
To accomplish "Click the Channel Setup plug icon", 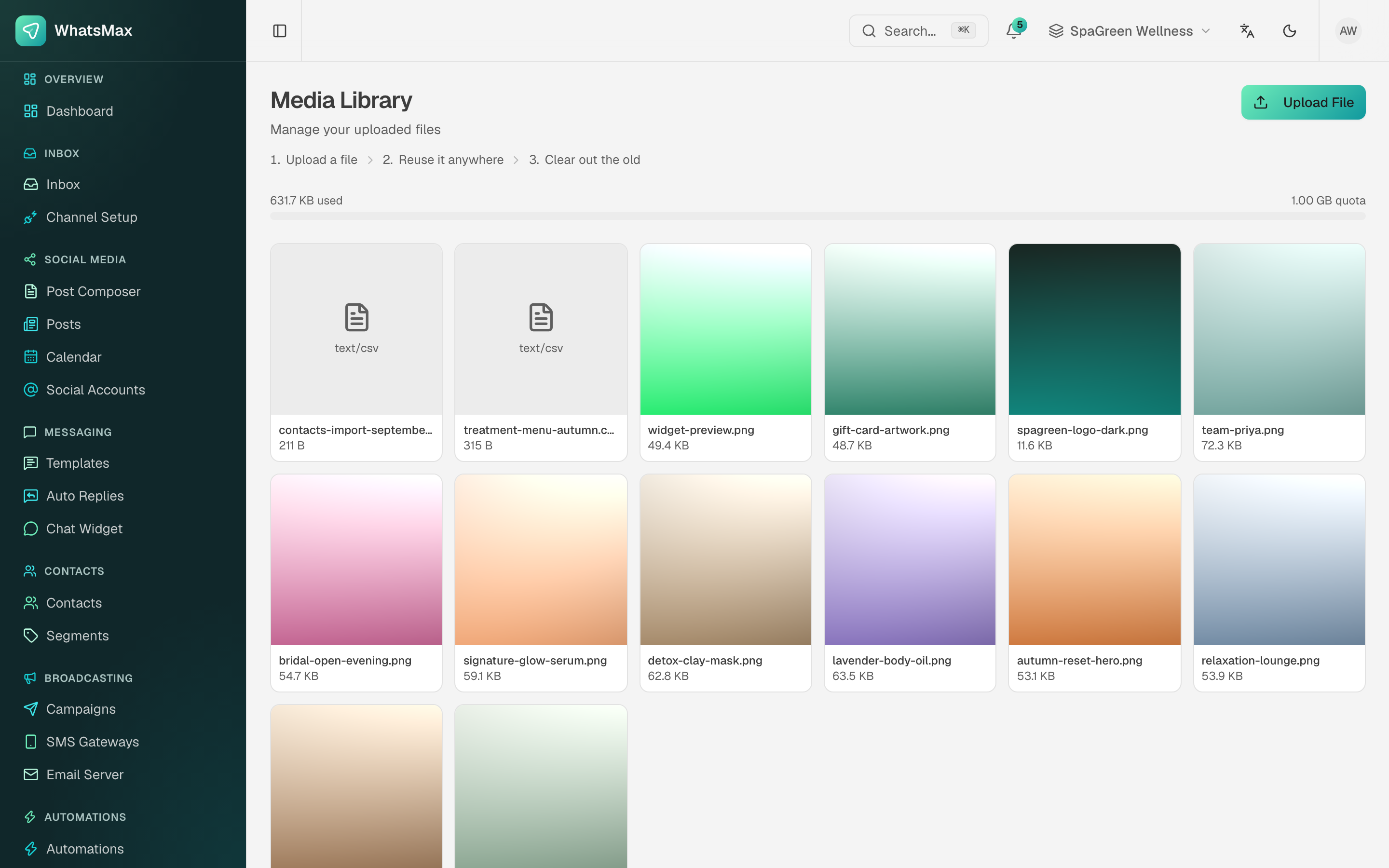I will click(x=31, y=217).
